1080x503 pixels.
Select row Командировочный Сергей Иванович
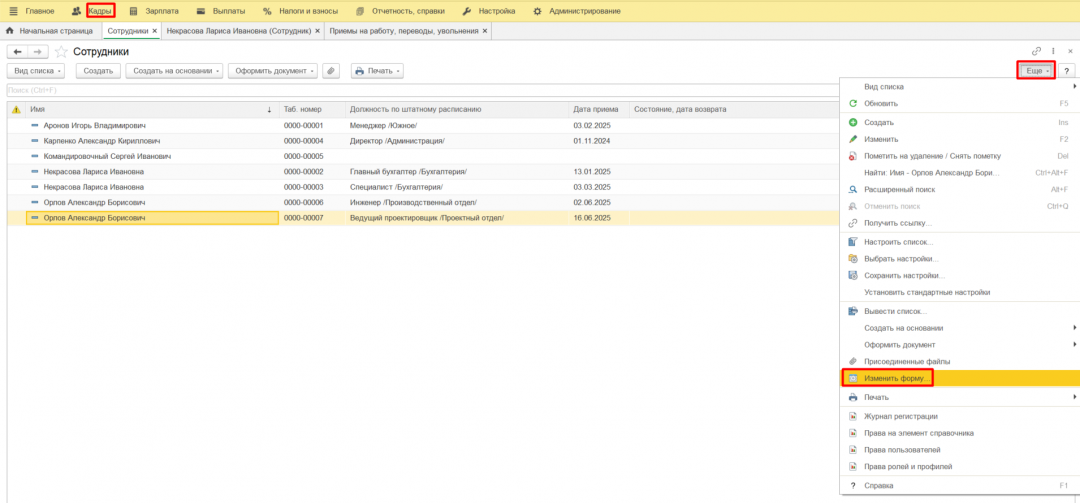click(423, 156)
